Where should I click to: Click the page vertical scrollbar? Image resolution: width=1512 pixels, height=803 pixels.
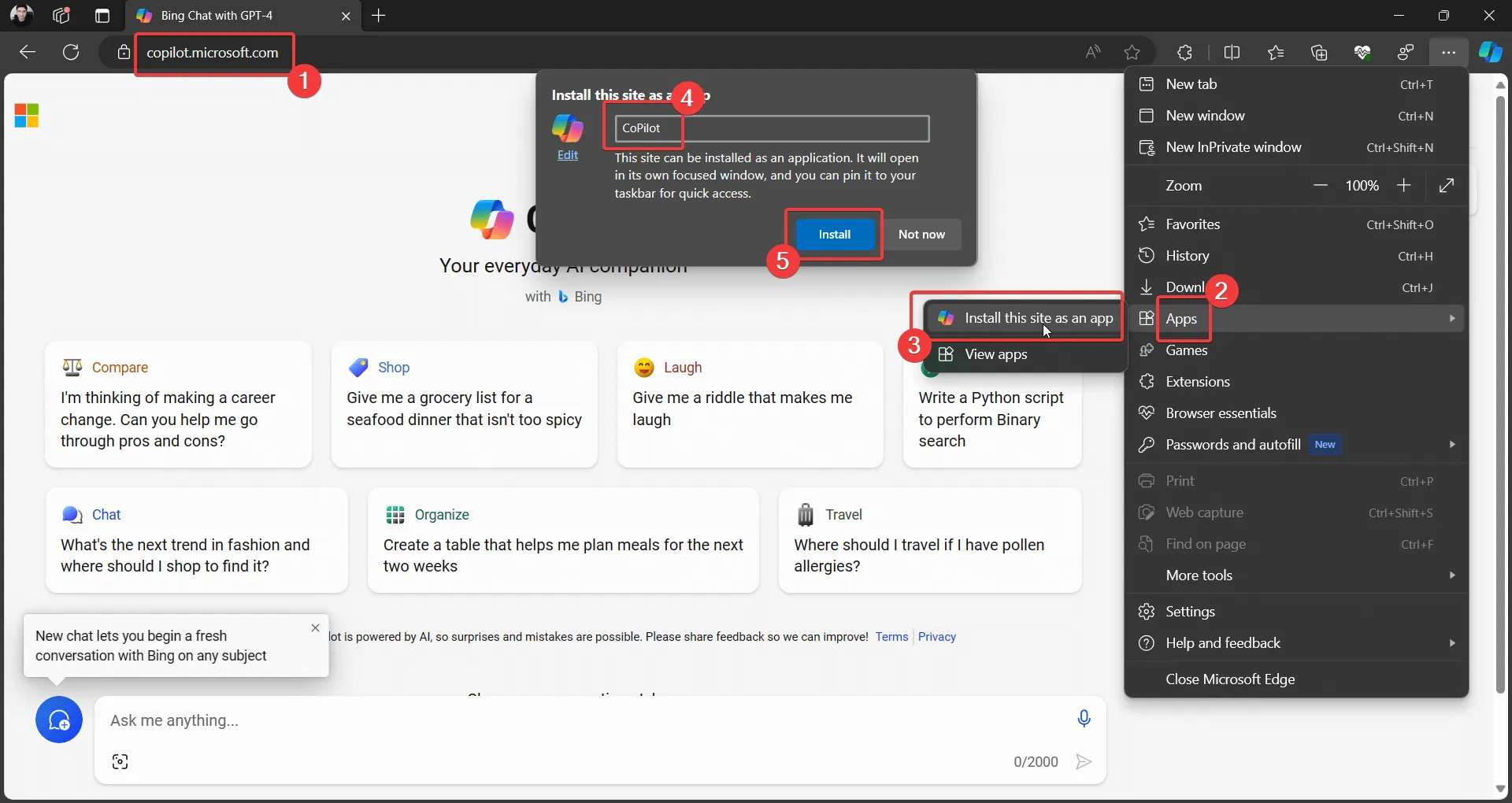pyautogui.click(x=1500, y=394)
